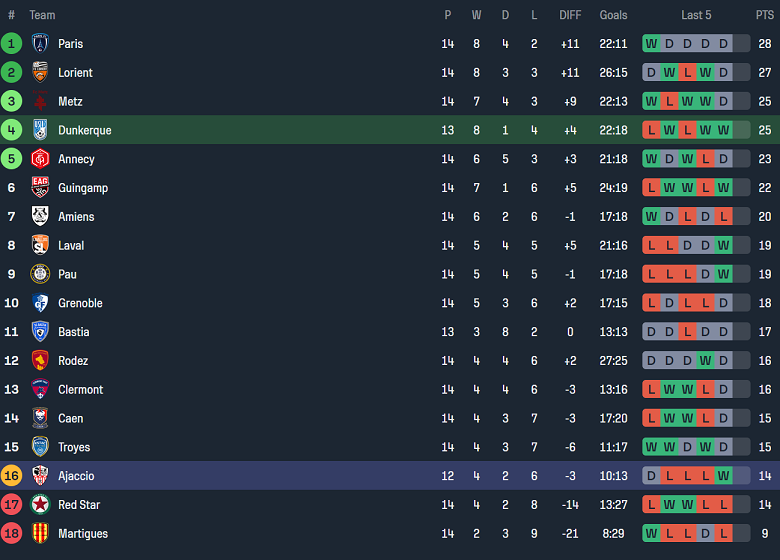Click the Martigues striped crest icon
The width and height of the screenshot is (780, 560).
(40, 534)
